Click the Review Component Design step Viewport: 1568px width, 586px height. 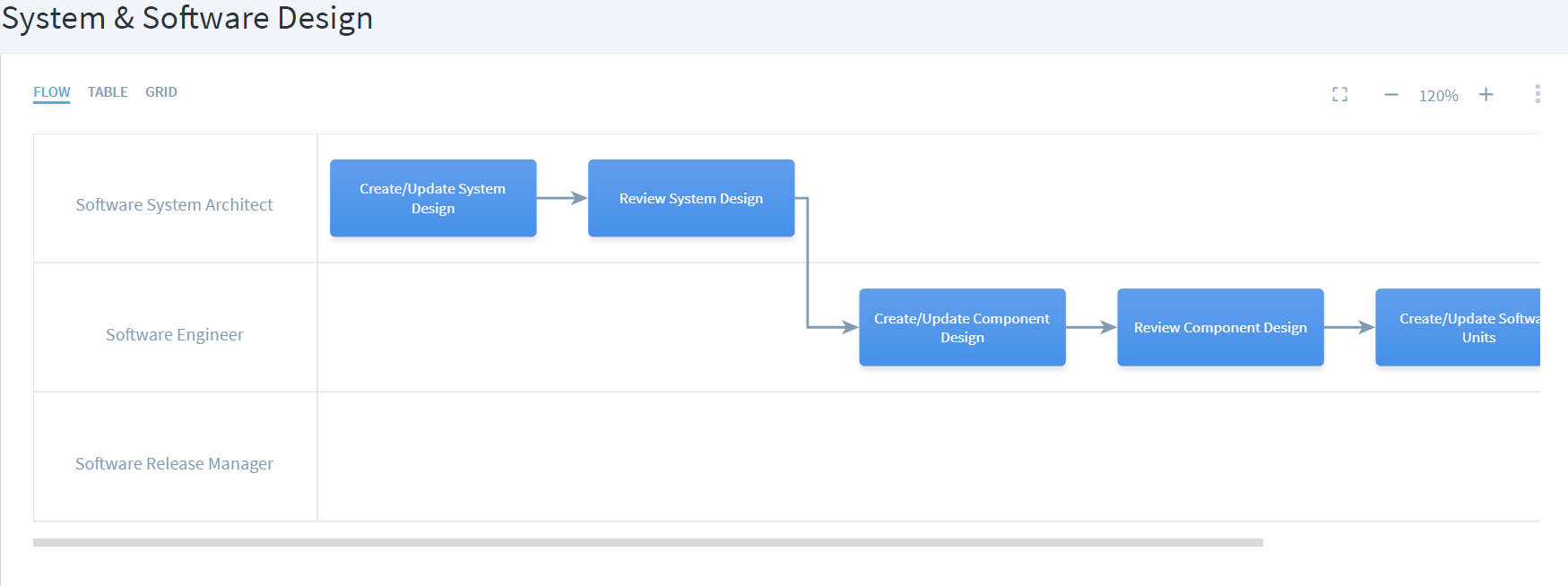1220,327
